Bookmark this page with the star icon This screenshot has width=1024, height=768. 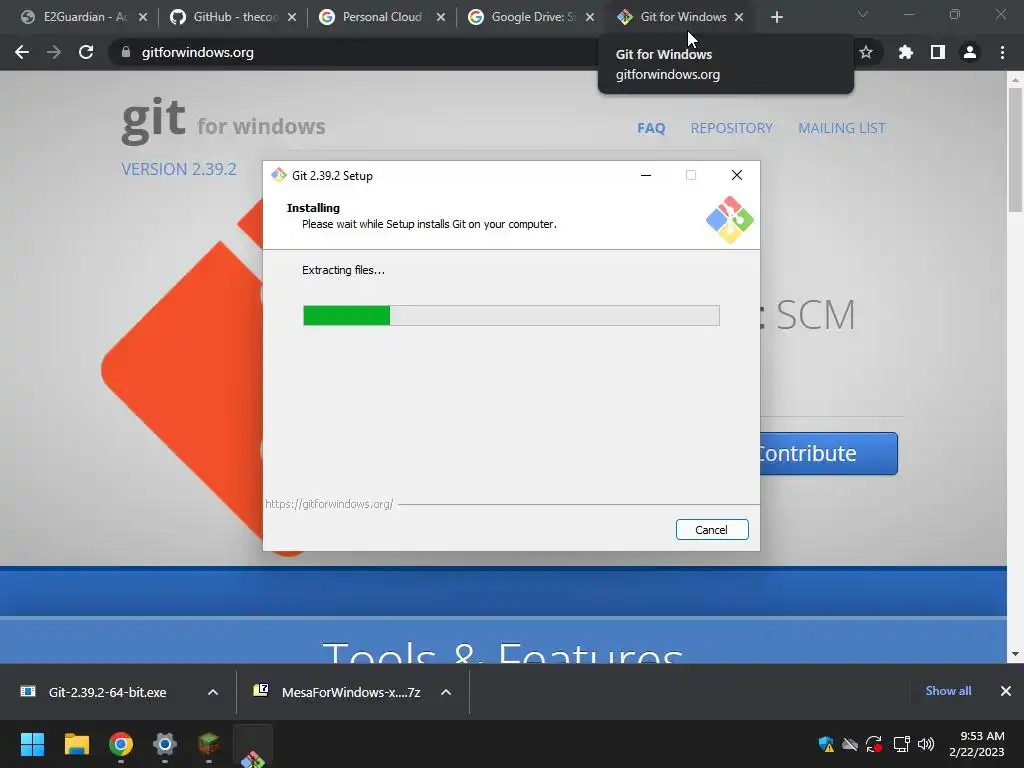point(866,52)
